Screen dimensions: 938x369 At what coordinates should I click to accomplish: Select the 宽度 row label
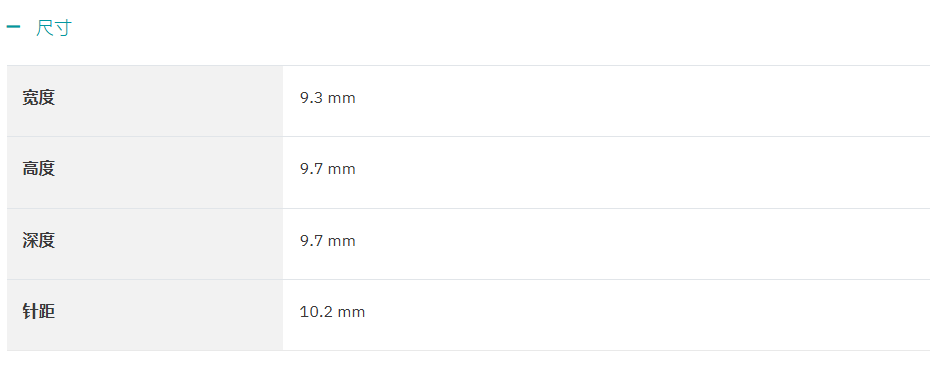coord(39,97)
